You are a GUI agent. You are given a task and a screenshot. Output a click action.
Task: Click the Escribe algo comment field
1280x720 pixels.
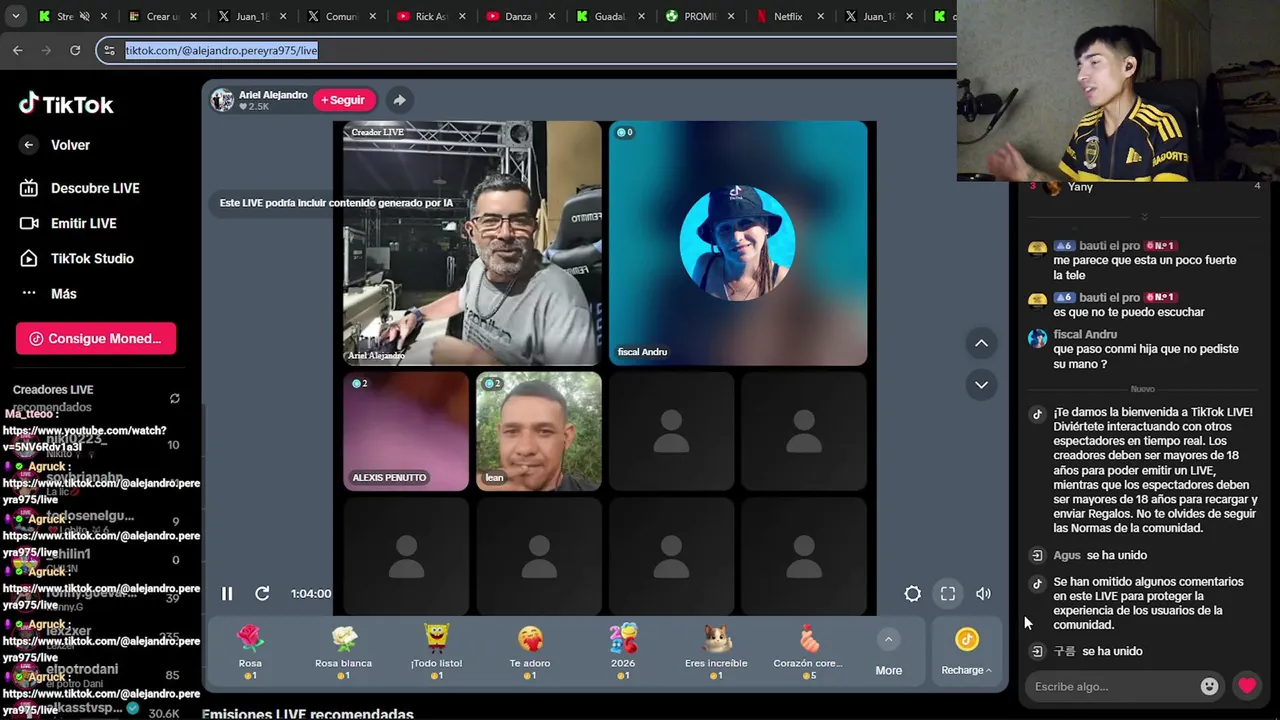coord(1110,686)
